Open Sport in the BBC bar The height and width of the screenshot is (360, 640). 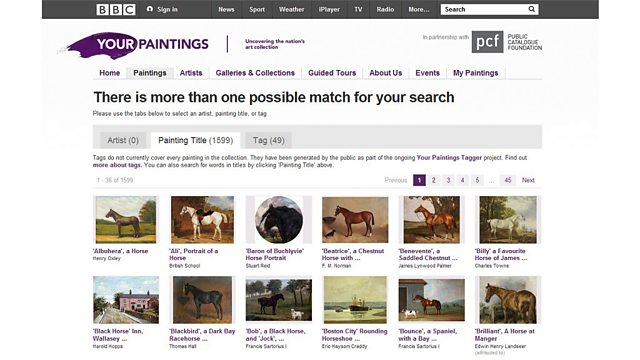tap(257, 9)
